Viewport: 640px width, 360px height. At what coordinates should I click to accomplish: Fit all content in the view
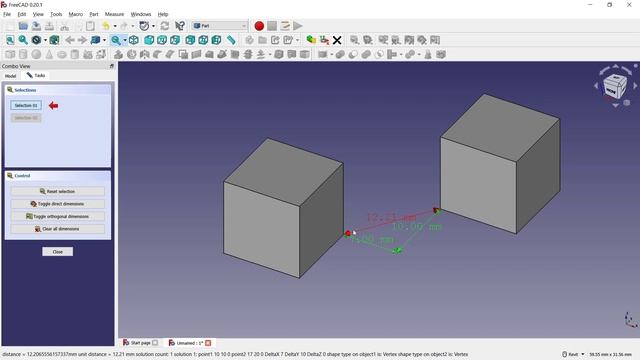click(x=10, y=40)
